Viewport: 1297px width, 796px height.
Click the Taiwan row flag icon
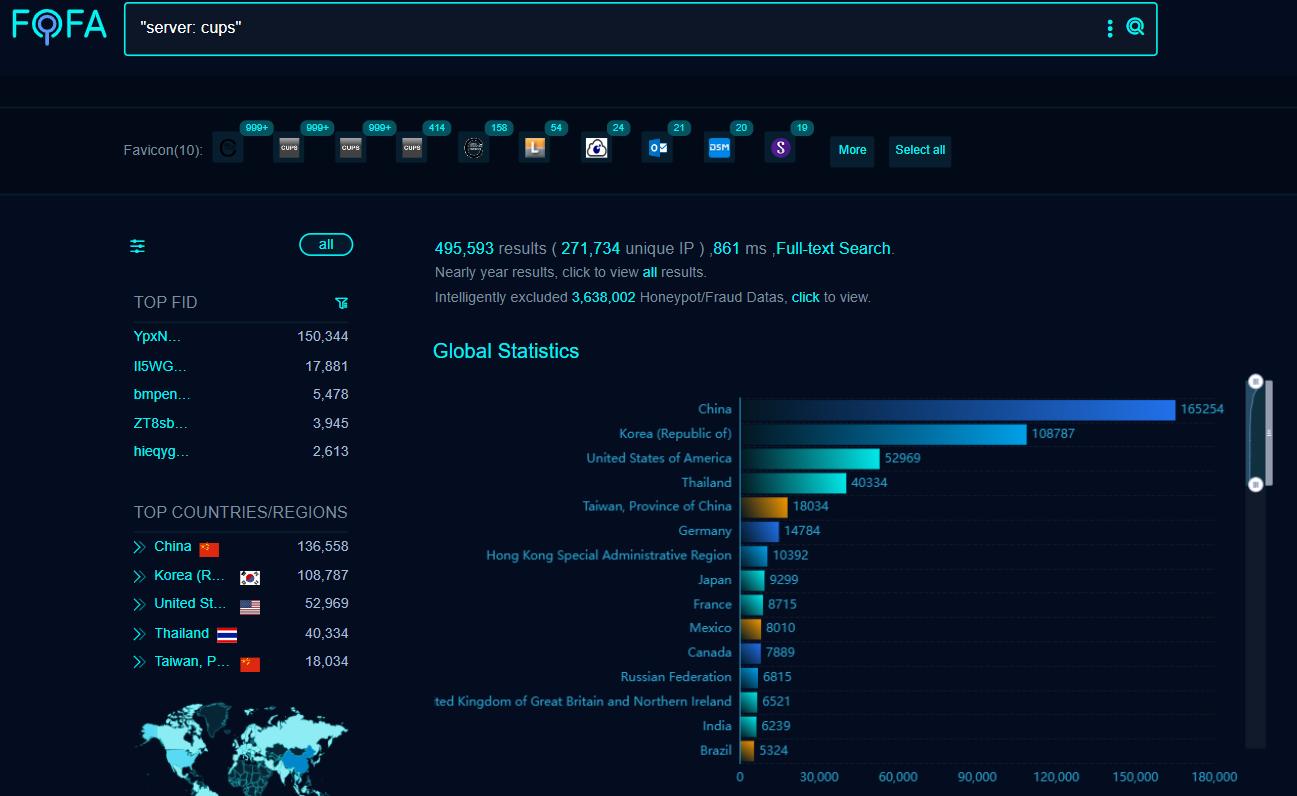tap(250, 664)
